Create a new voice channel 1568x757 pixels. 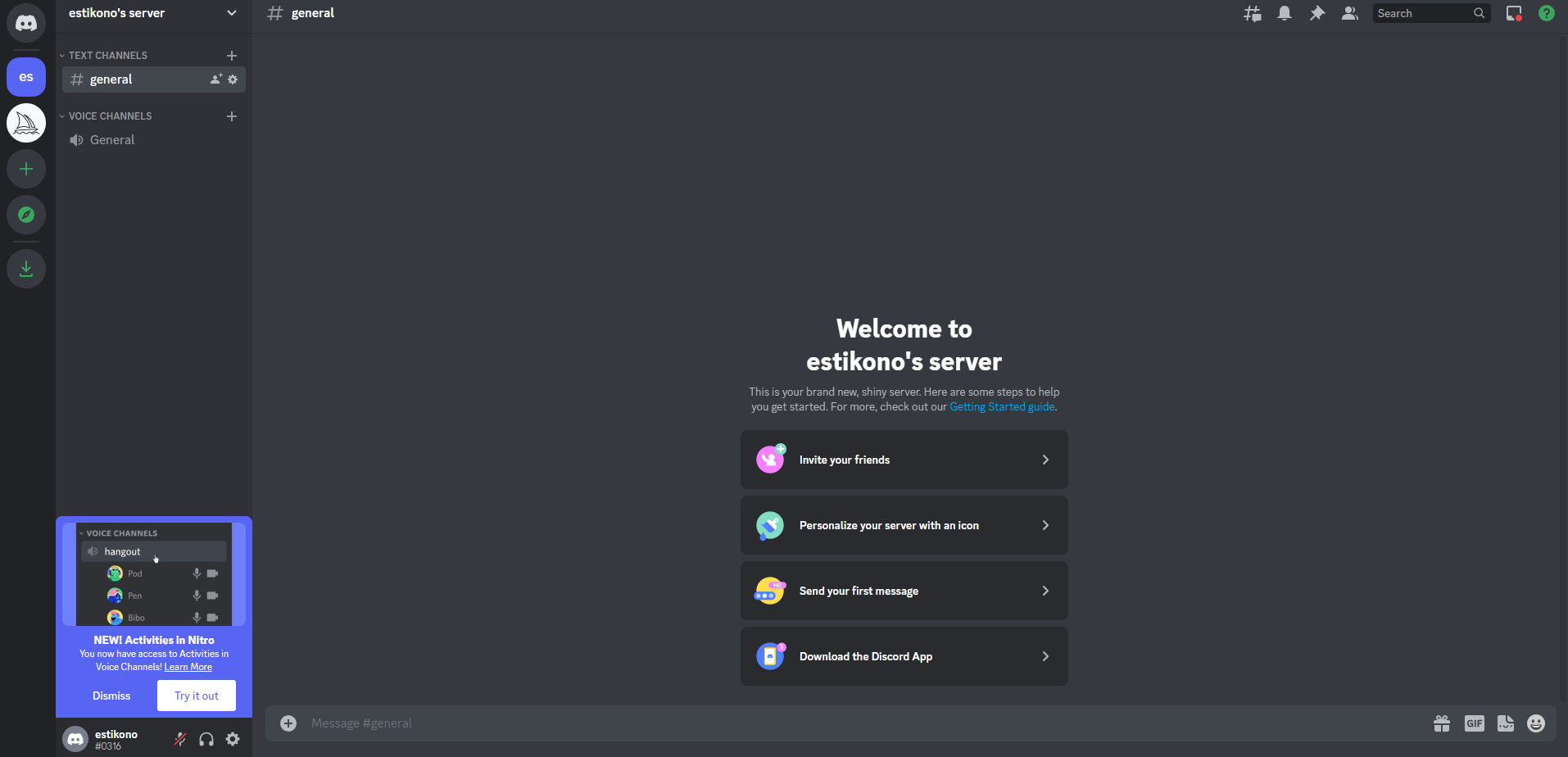click(x=232, y=116)
